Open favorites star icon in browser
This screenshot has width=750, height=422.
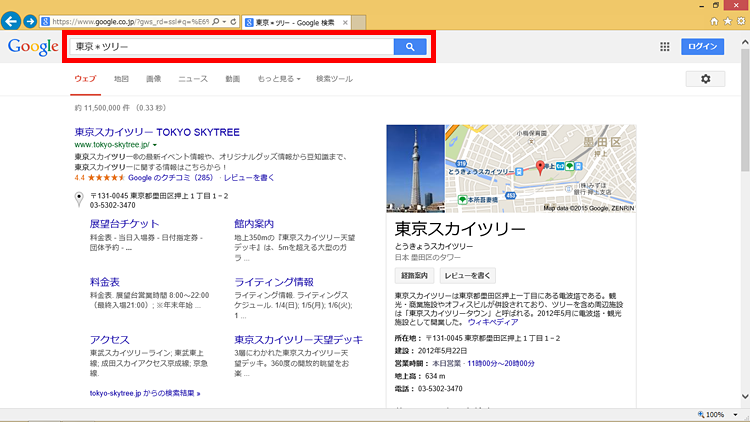[728, 20]
